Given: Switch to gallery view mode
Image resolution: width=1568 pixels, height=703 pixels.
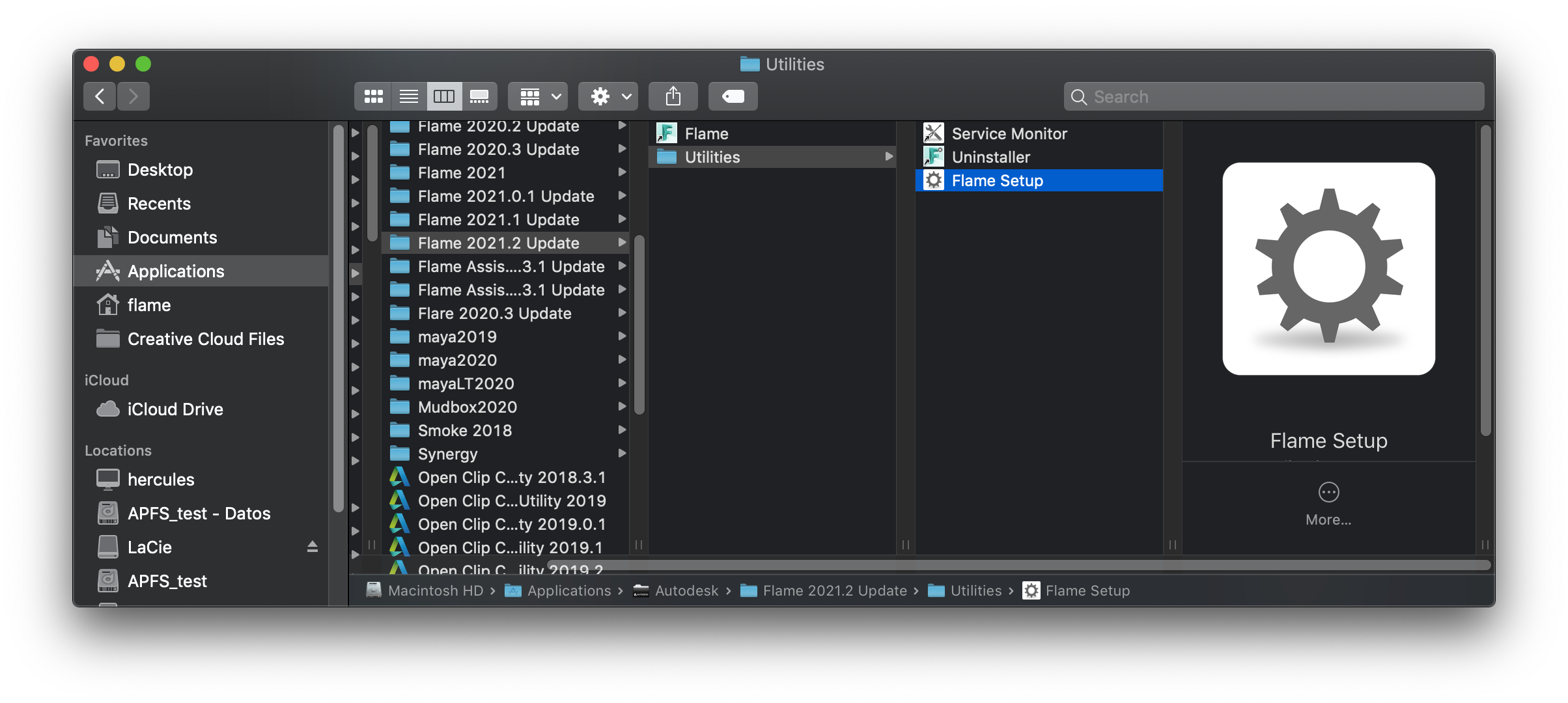Looking at the screenshot, I should [x=479, y=96].
